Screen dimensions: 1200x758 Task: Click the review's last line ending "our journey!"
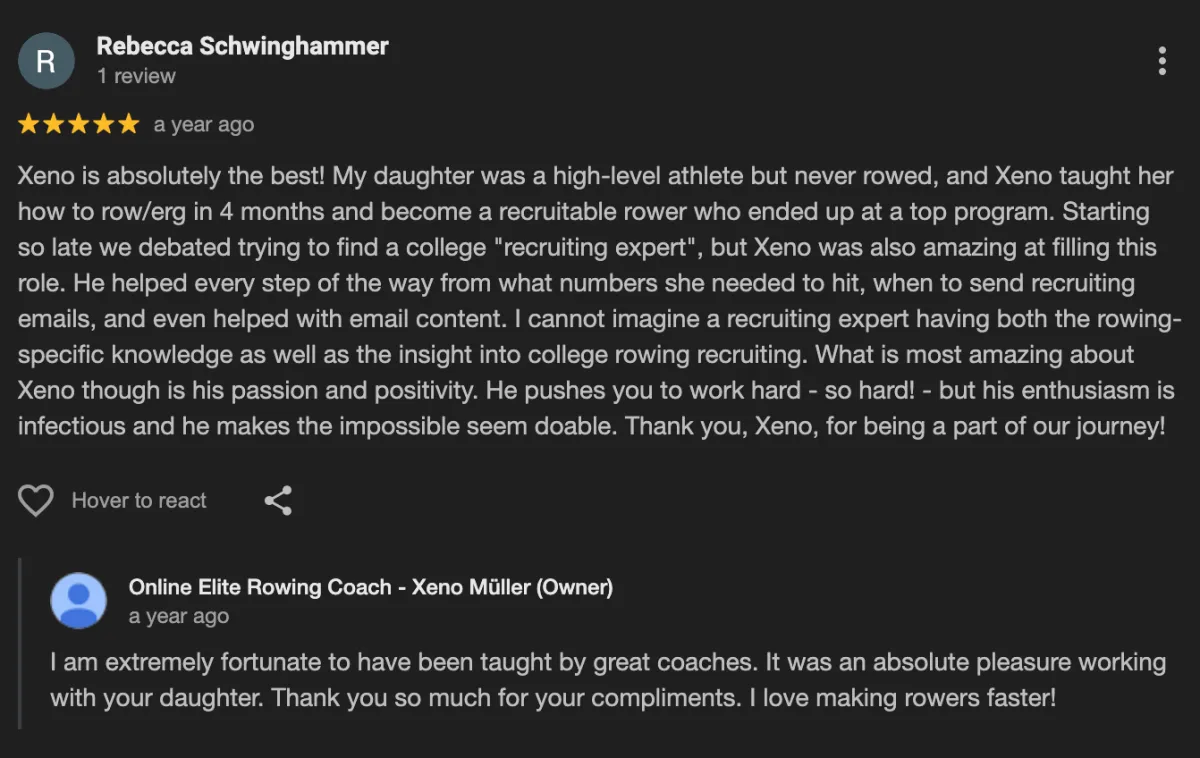pos(591,426)
